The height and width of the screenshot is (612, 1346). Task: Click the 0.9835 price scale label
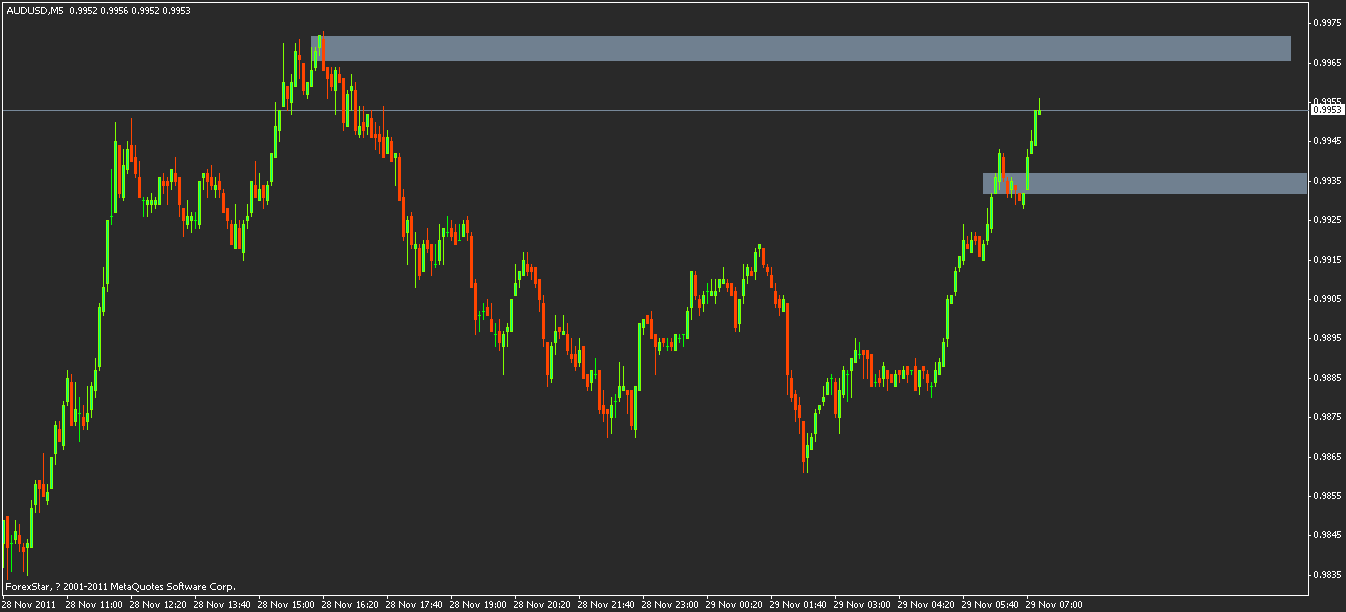1326,575
